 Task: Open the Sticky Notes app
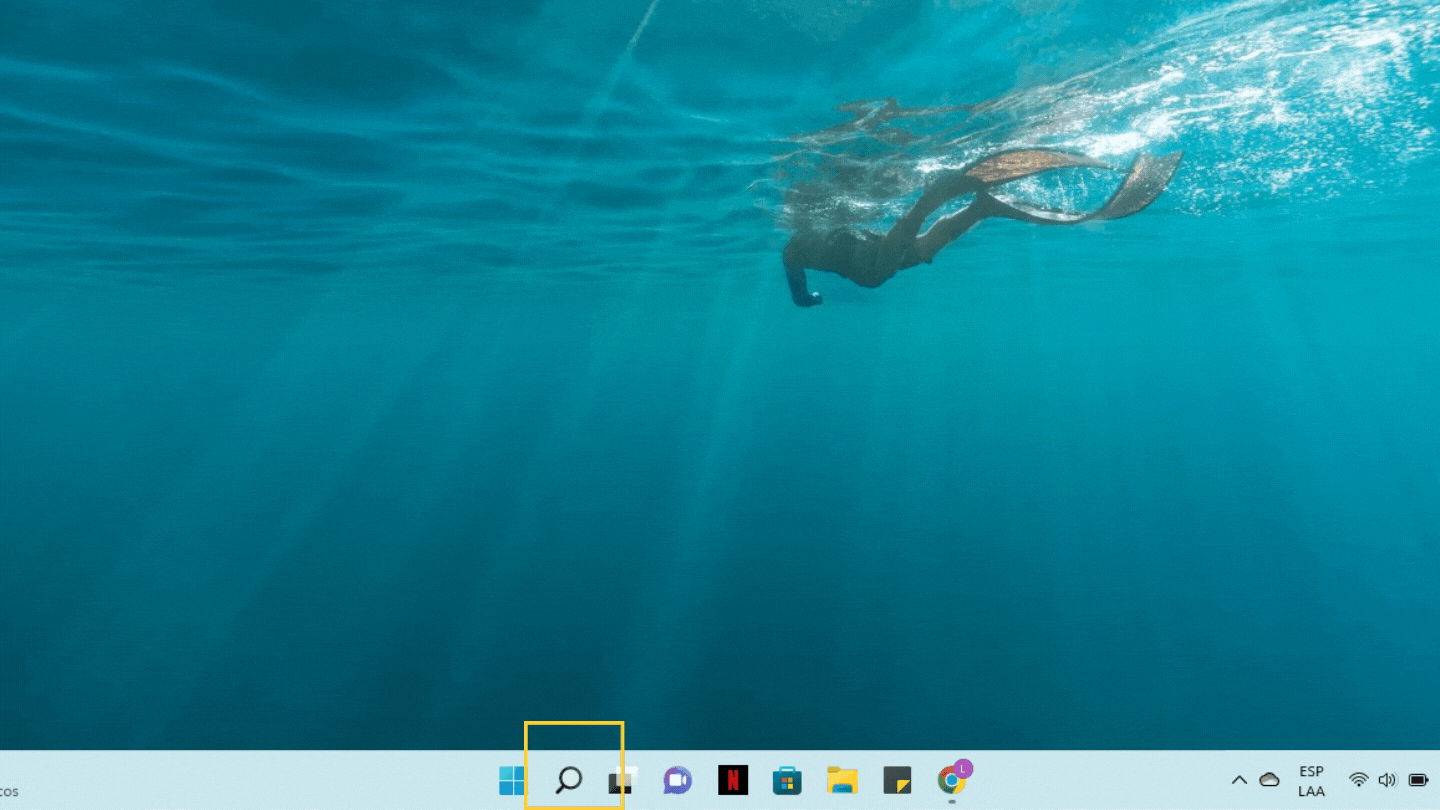897,780
